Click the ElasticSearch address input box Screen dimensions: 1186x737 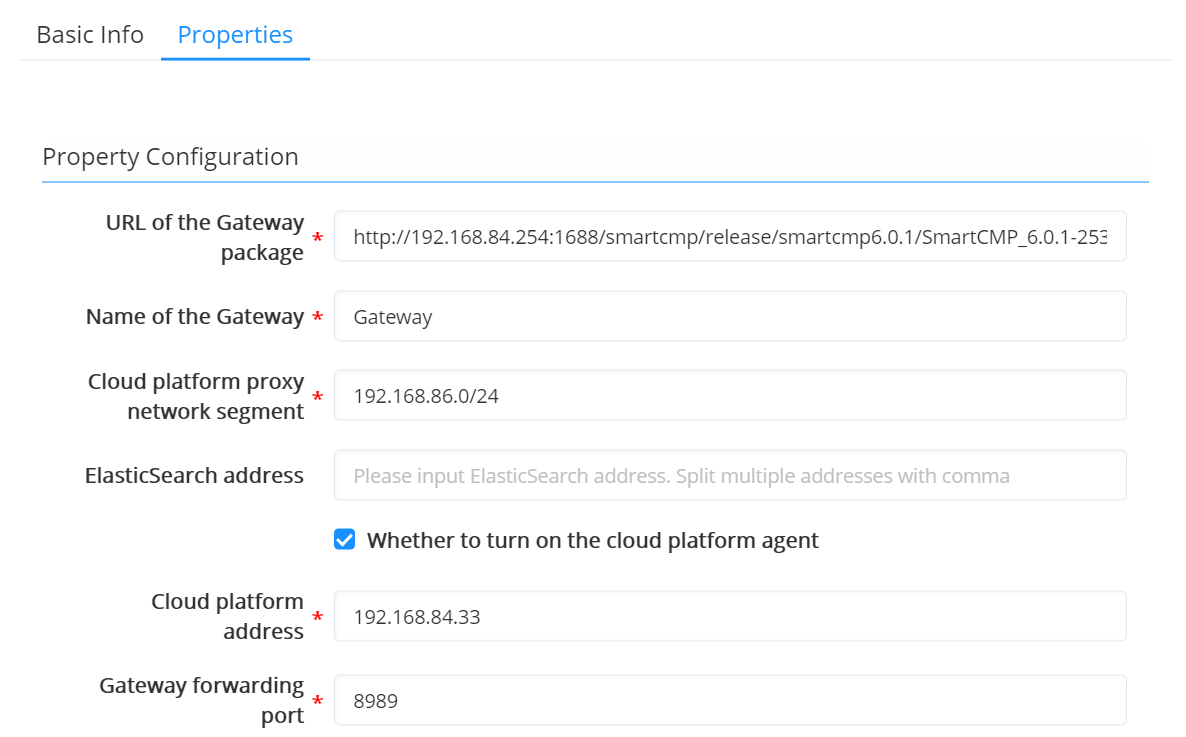pyautogui.click(x=730, y=475)
